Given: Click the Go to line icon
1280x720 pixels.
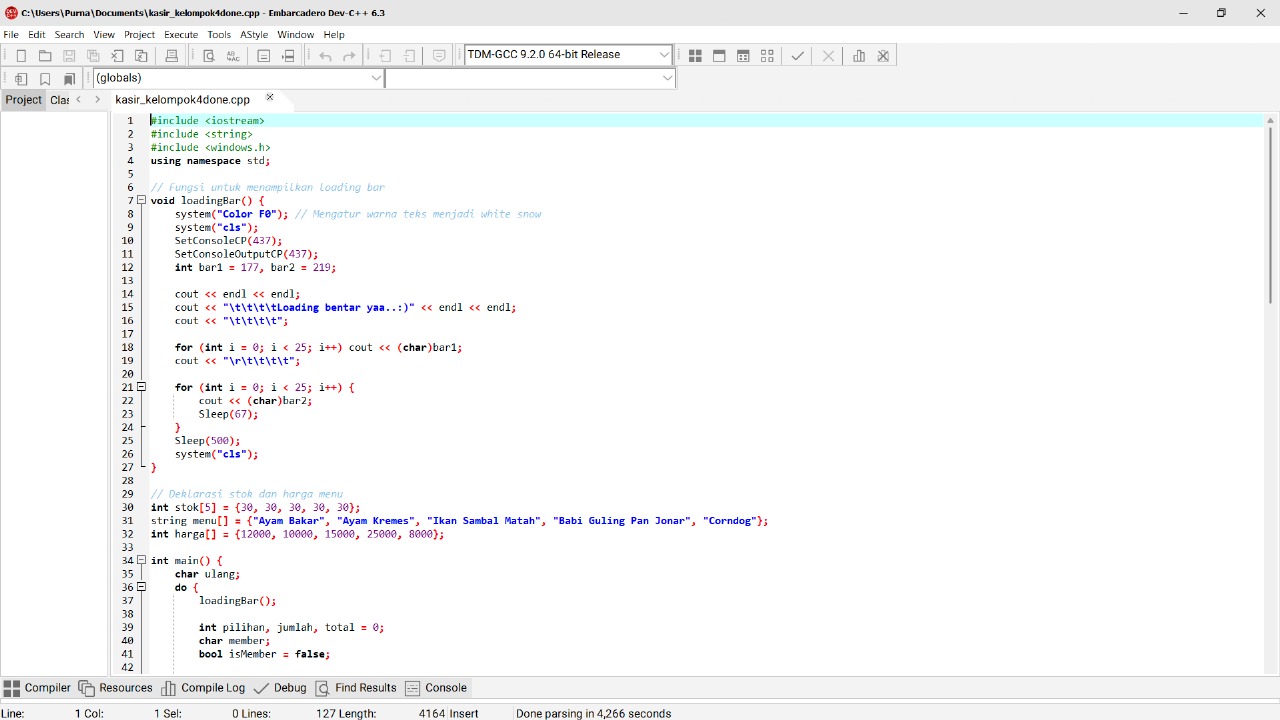Looking at the screenshot, I should 288,56.
